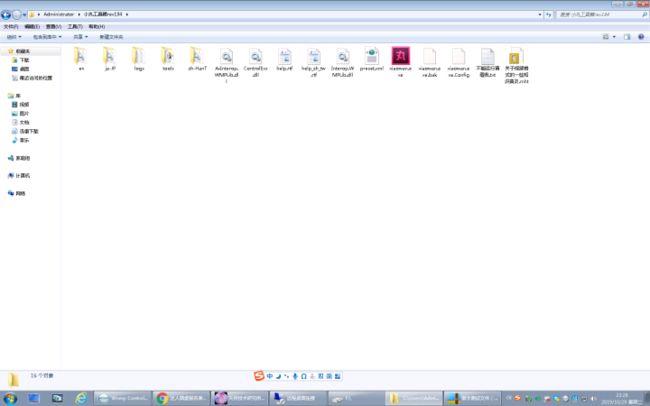Screen dimensions: 650x406
Task: Open the 'zh-HanT' folder
Action: pyautogui.click(x=197, y=59)
